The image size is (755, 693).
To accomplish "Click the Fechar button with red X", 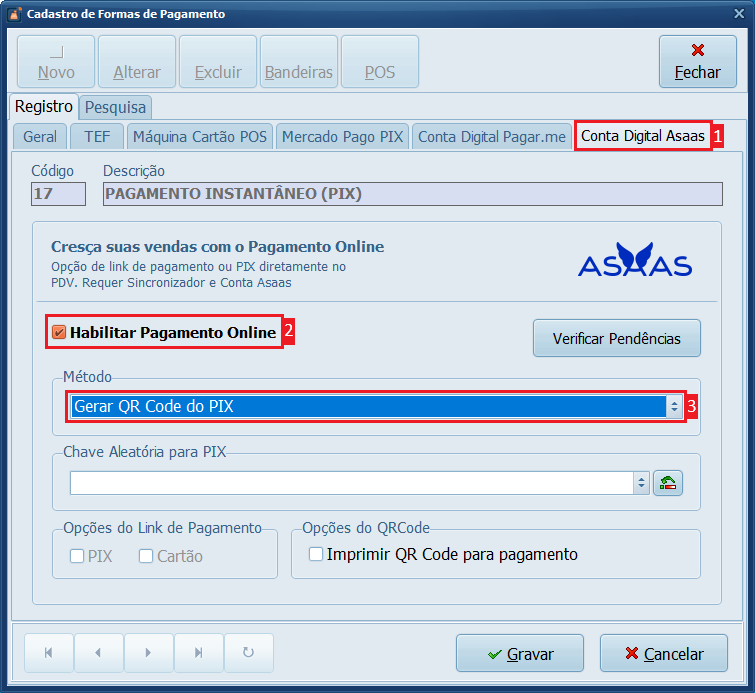I will coord(698,62).
